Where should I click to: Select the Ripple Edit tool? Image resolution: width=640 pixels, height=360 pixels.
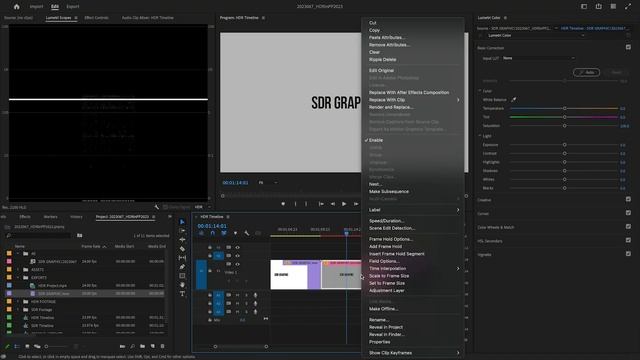pos(182,240)
